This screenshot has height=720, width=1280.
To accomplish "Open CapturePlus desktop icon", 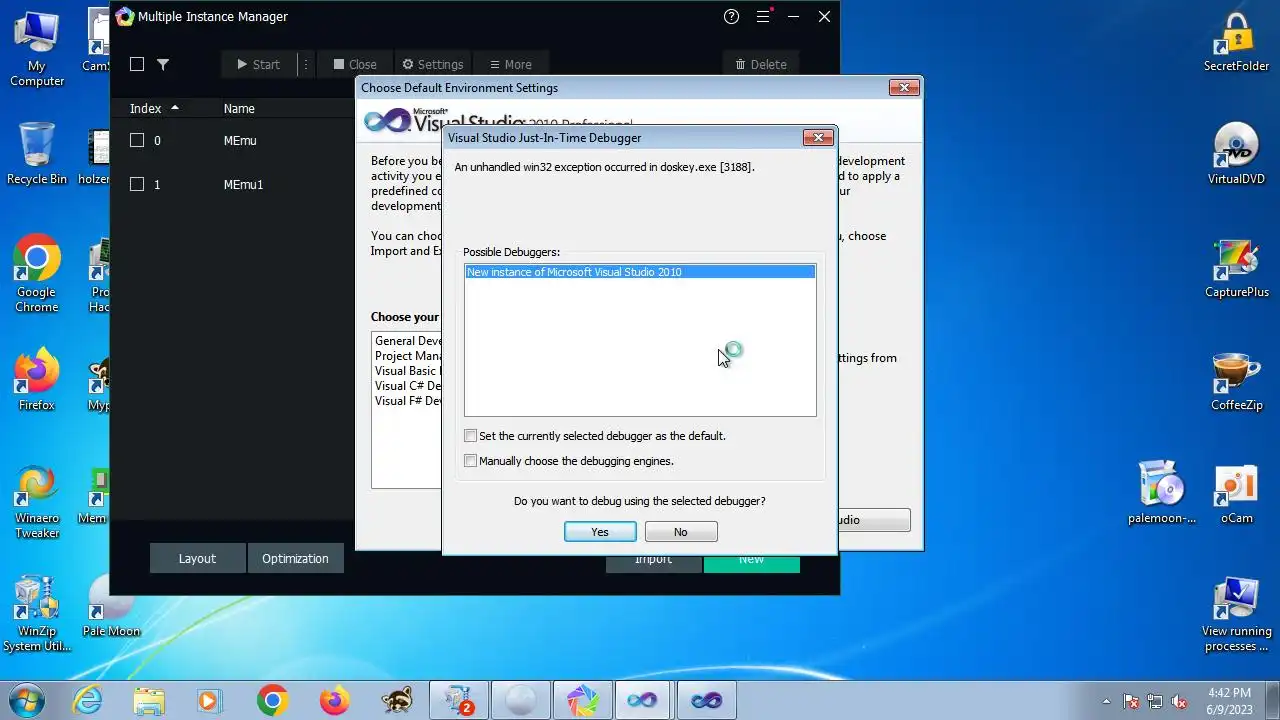I will [1236, 268].
